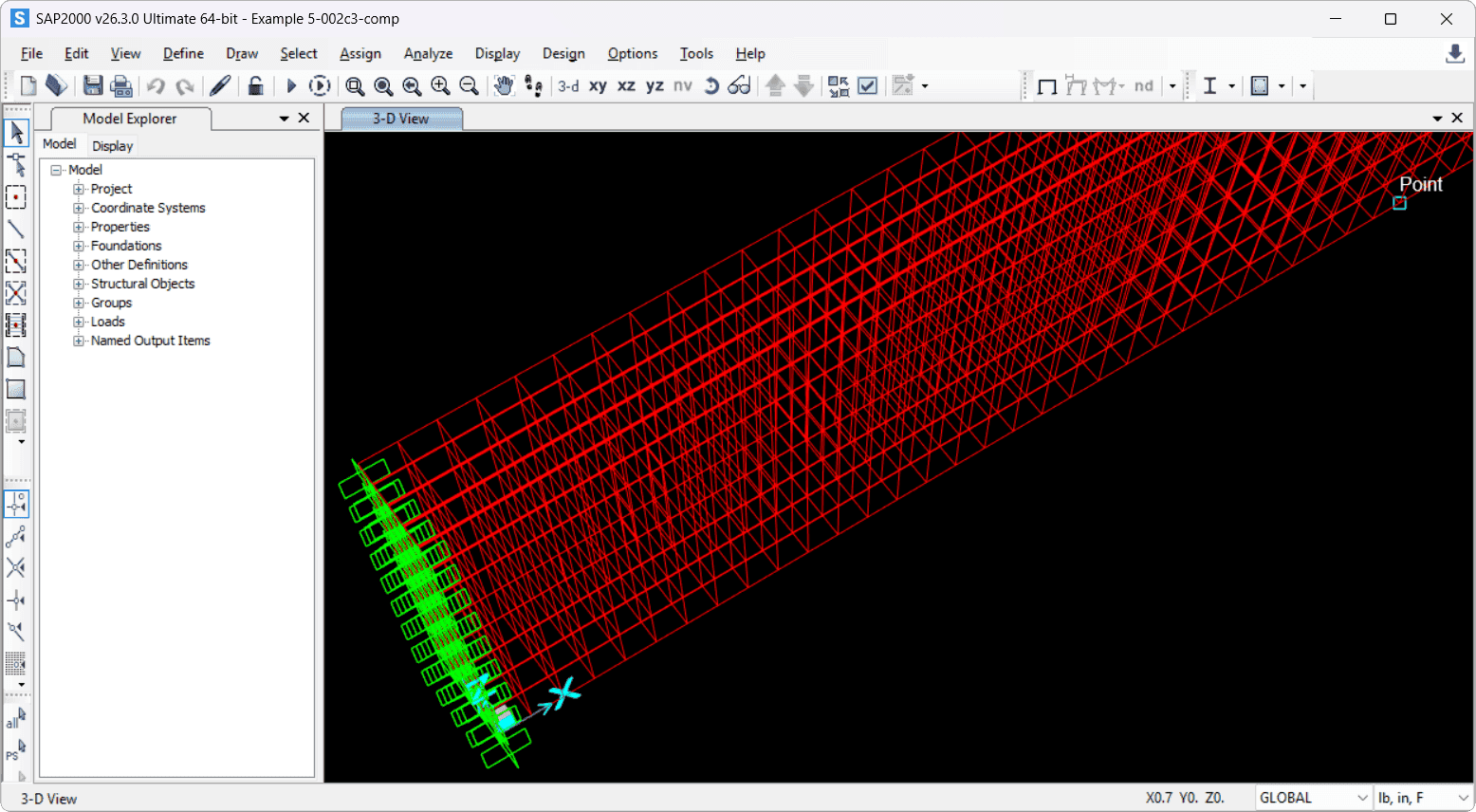Open the I-section icon dropdown arrow

coord(1232,86)
